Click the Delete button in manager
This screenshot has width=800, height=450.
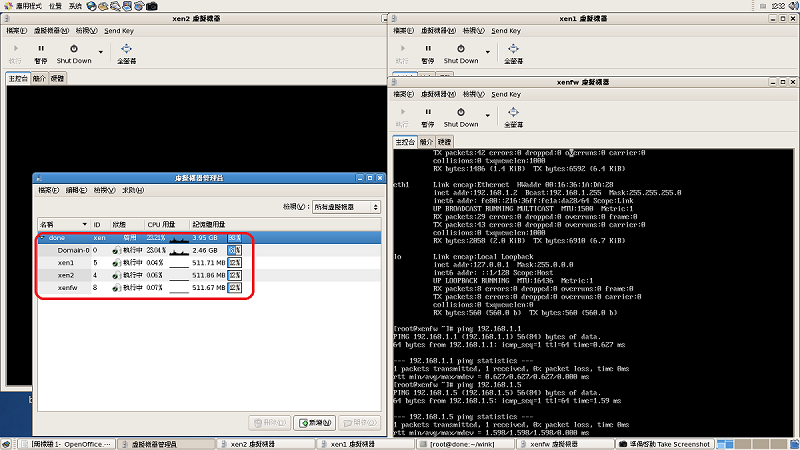coord(269,423)
